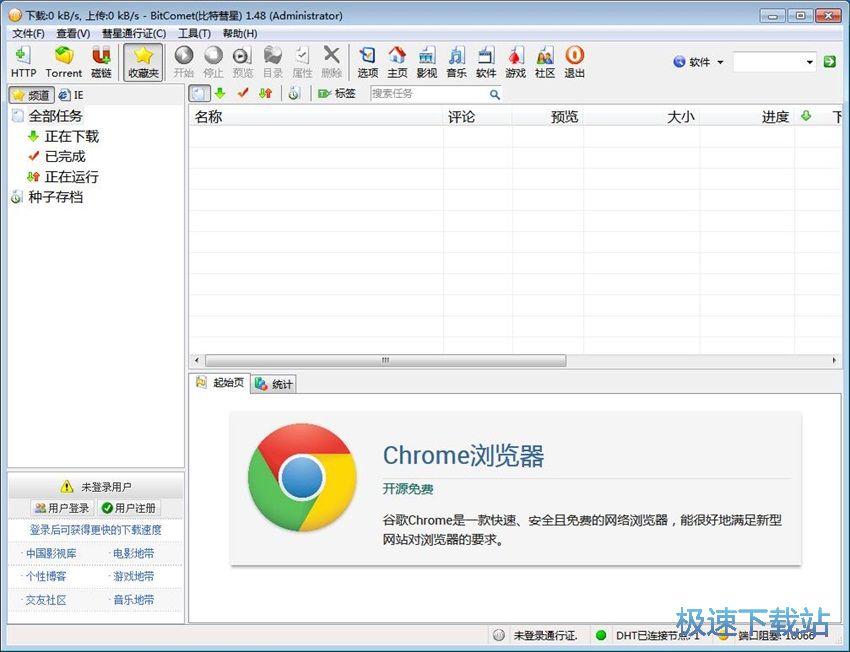Sort by 评论 column header

click(x=478, y=117)
